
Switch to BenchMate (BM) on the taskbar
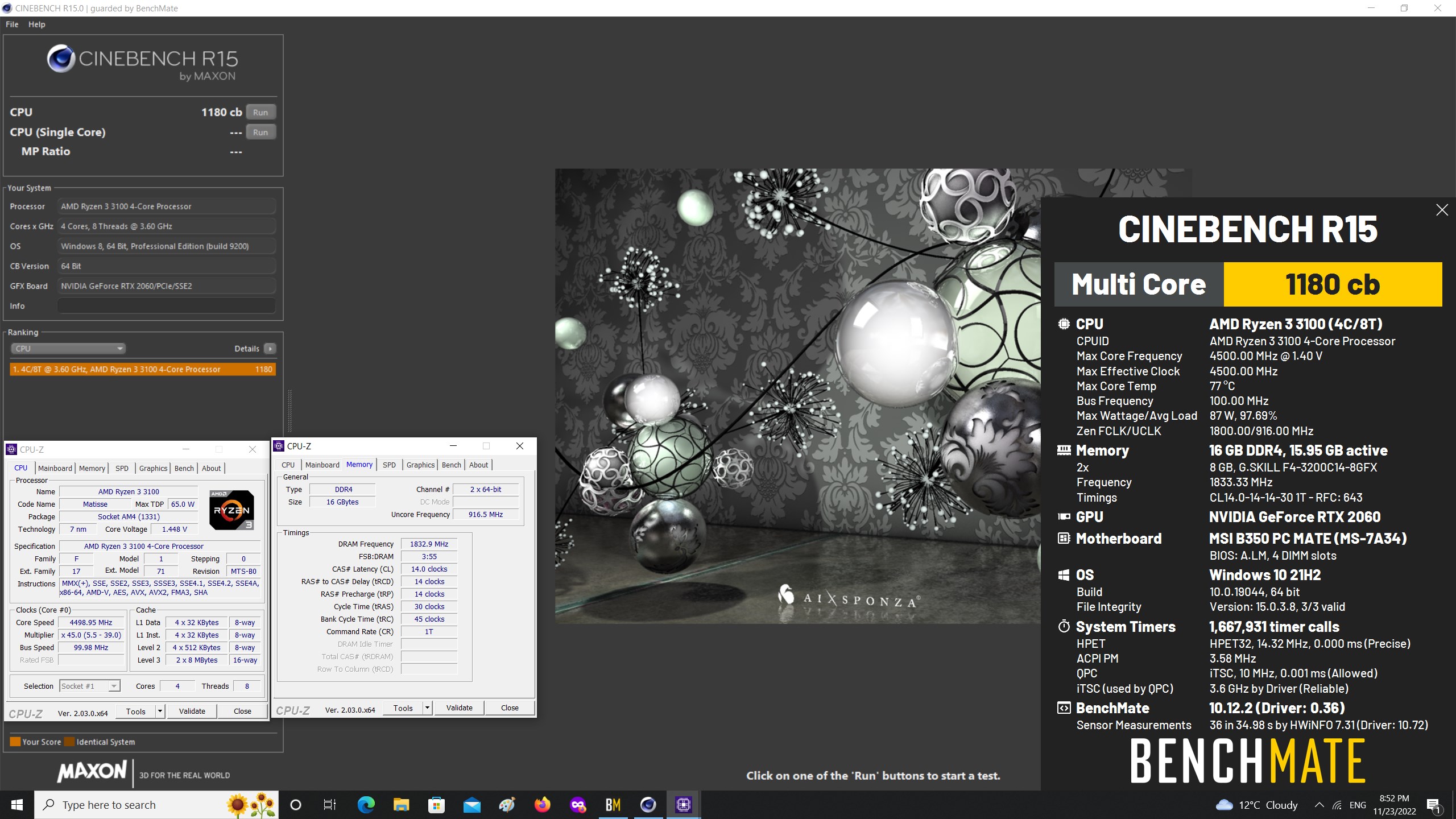pos(613,805)
